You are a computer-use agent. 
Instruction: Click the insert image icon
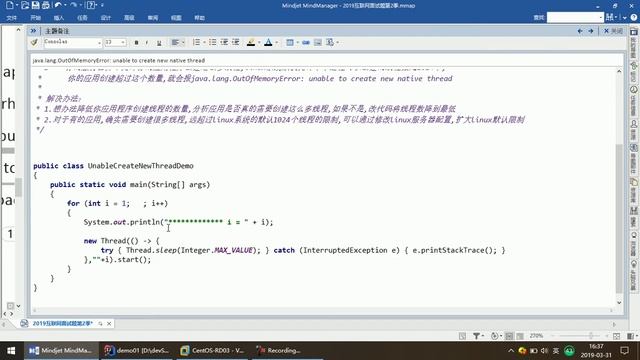[318, 42]
